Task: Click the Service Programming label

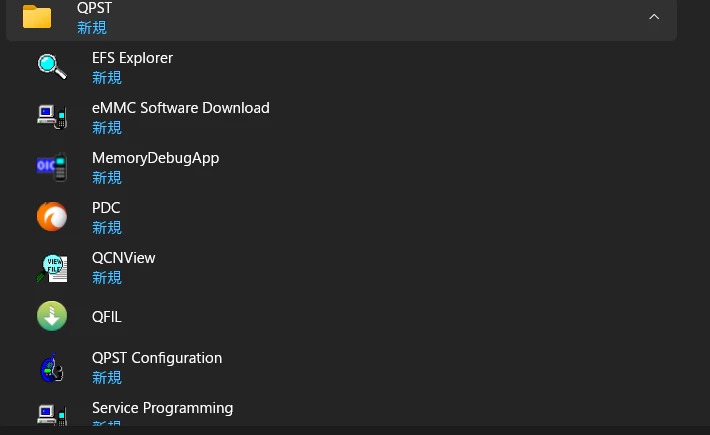Action: pos(162,408)
